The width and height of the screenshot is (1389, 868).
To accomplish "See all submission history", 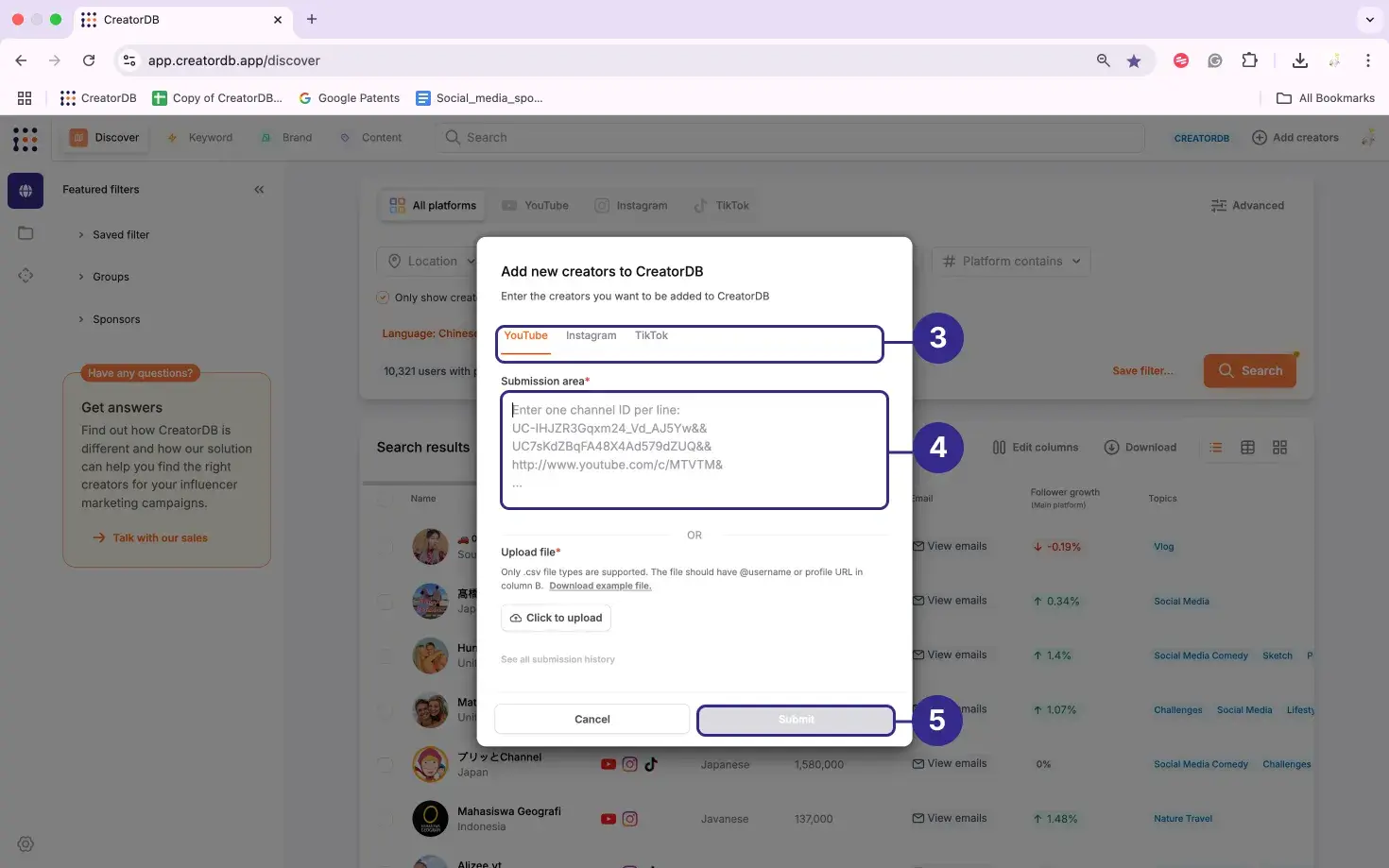I will 557,660.
